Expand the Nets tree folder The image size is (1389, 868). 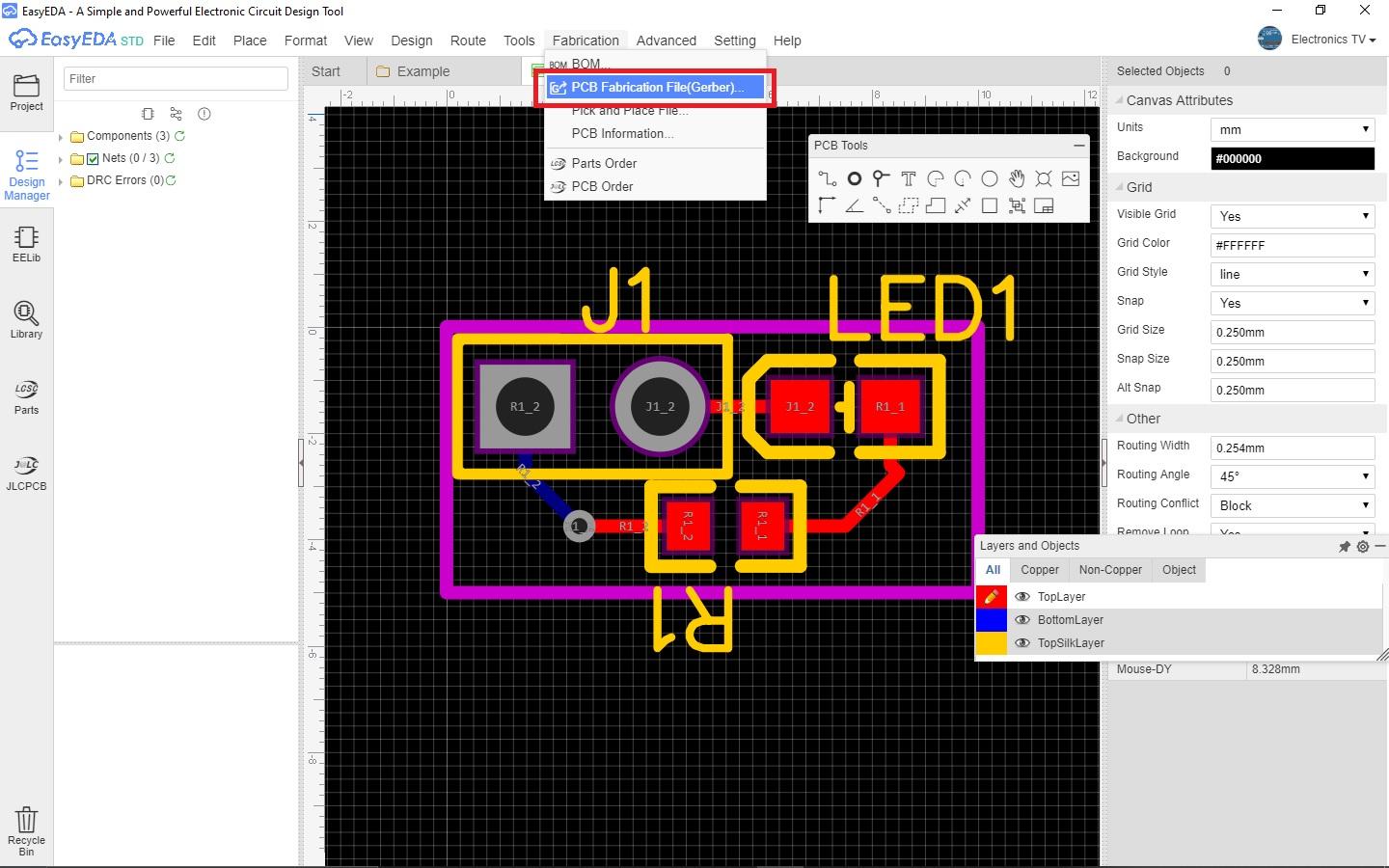[61, 159]
